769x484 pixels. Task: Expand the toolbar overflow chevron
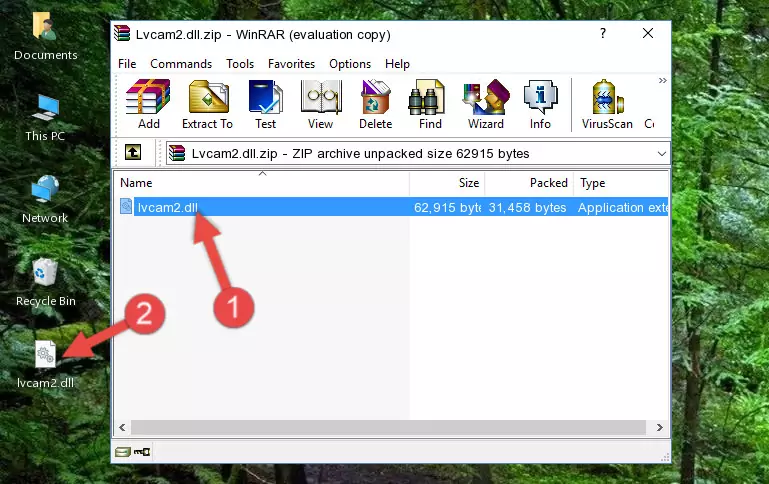(663, 80)
